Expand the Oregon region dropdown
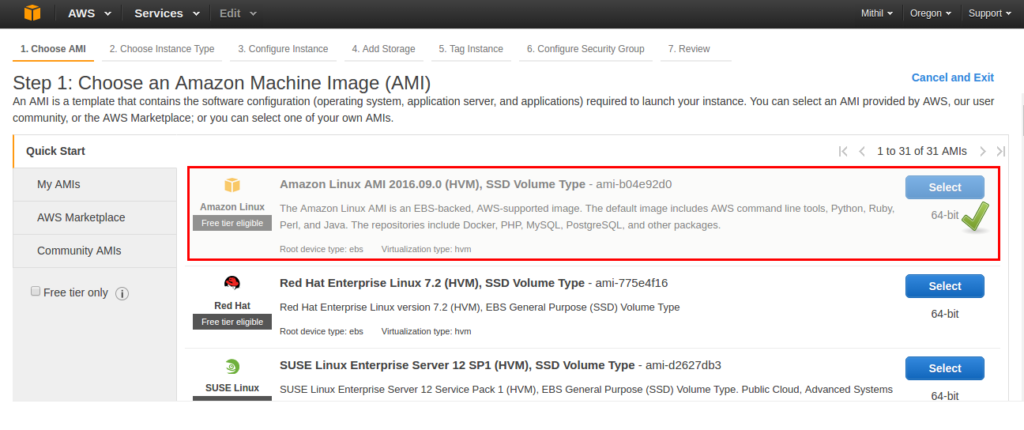Screen dimensions: 1024x430 pyautogui.click(x=930, y=13)
